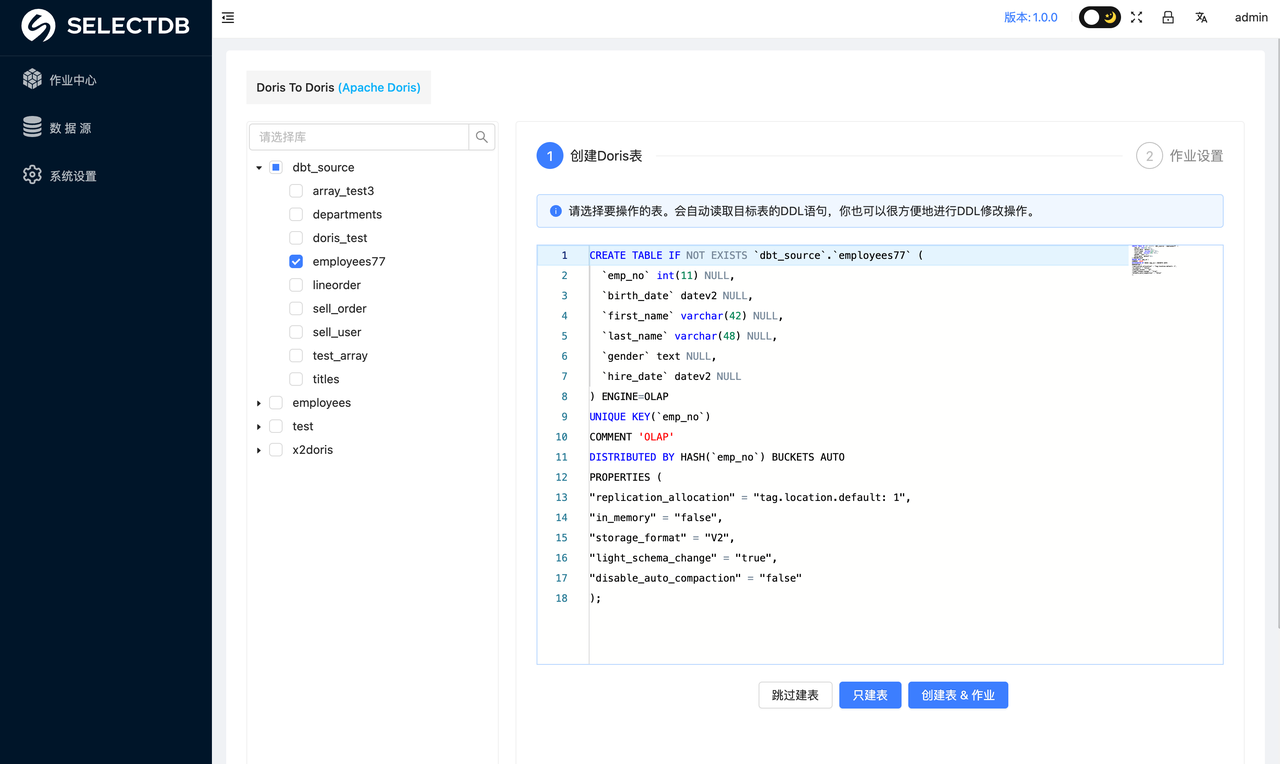Check the lineorder table checkbox
Image resolution: width=1280 pixels, height=764 pixels.
pyautogui.click(x=296, y=285)
